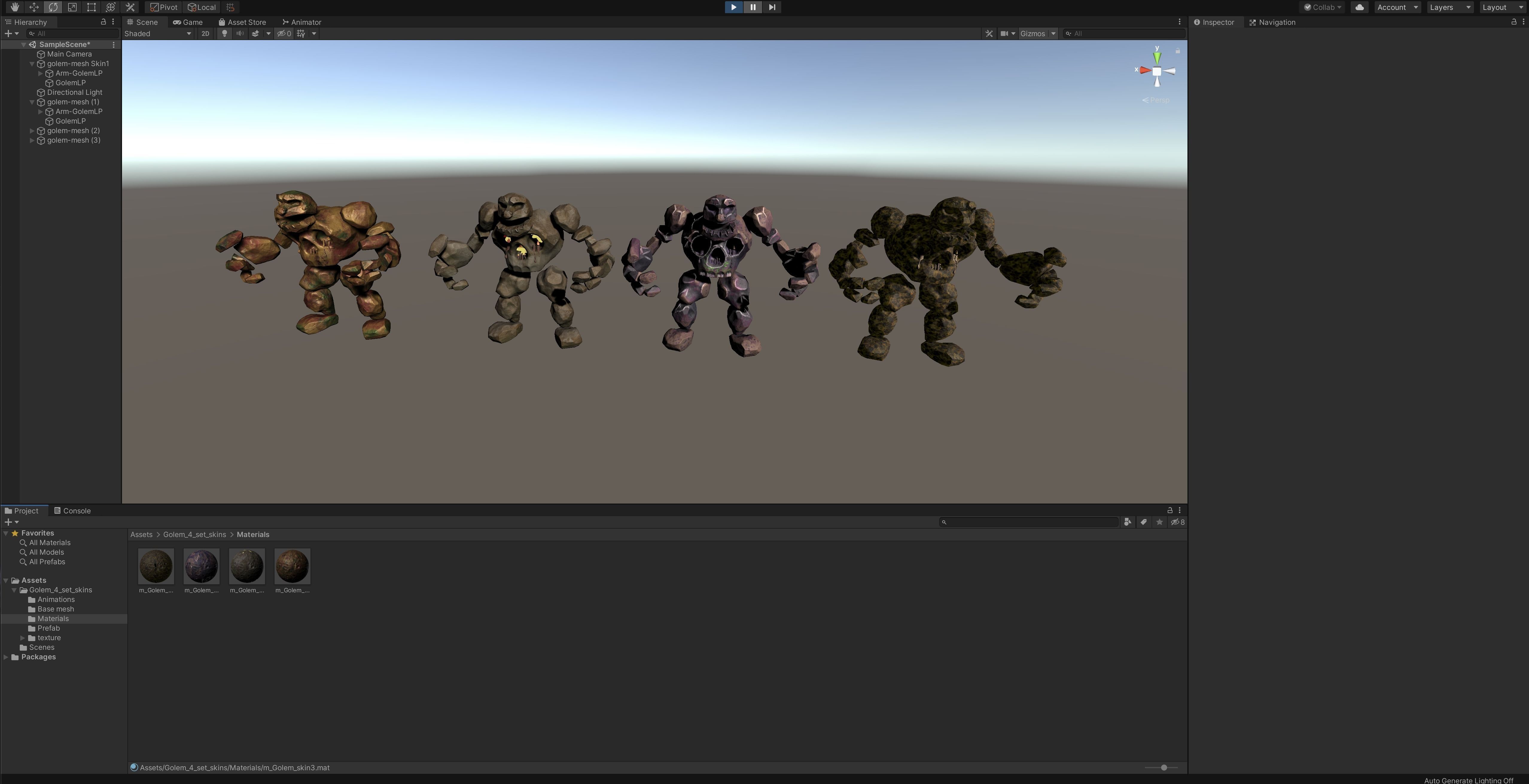1529x784 pixels.
Task: Select the Rect transform tool
Action: pyautogui.click(x=91, y=7)
